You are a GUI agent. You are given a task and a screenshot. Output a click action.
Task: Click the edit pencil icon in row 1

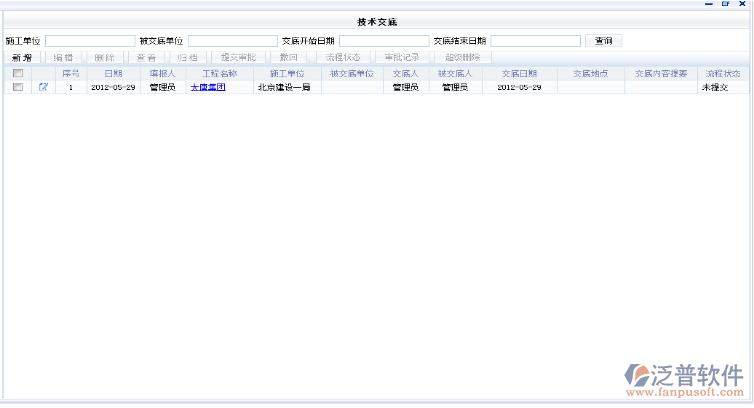(x=43, y=87)
